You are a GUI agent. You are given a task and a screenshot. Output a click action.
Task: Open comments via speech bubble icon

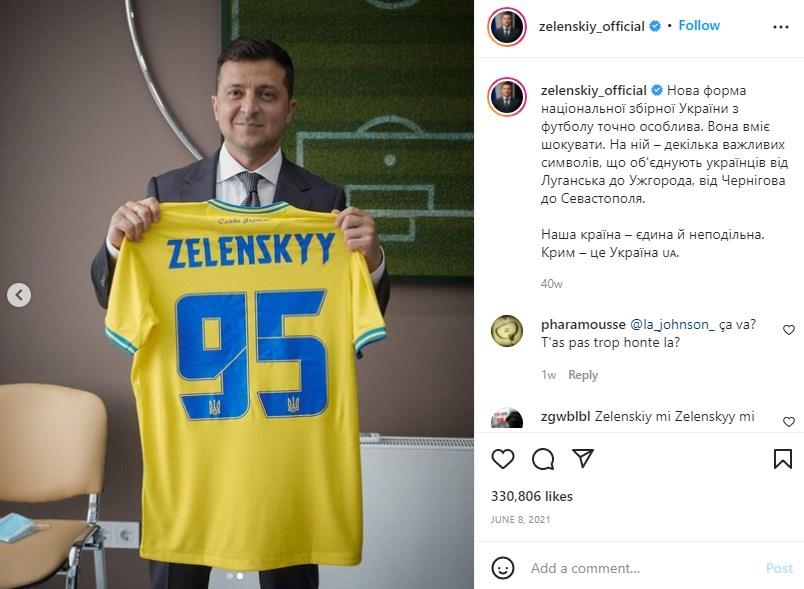tap(542, 459)
